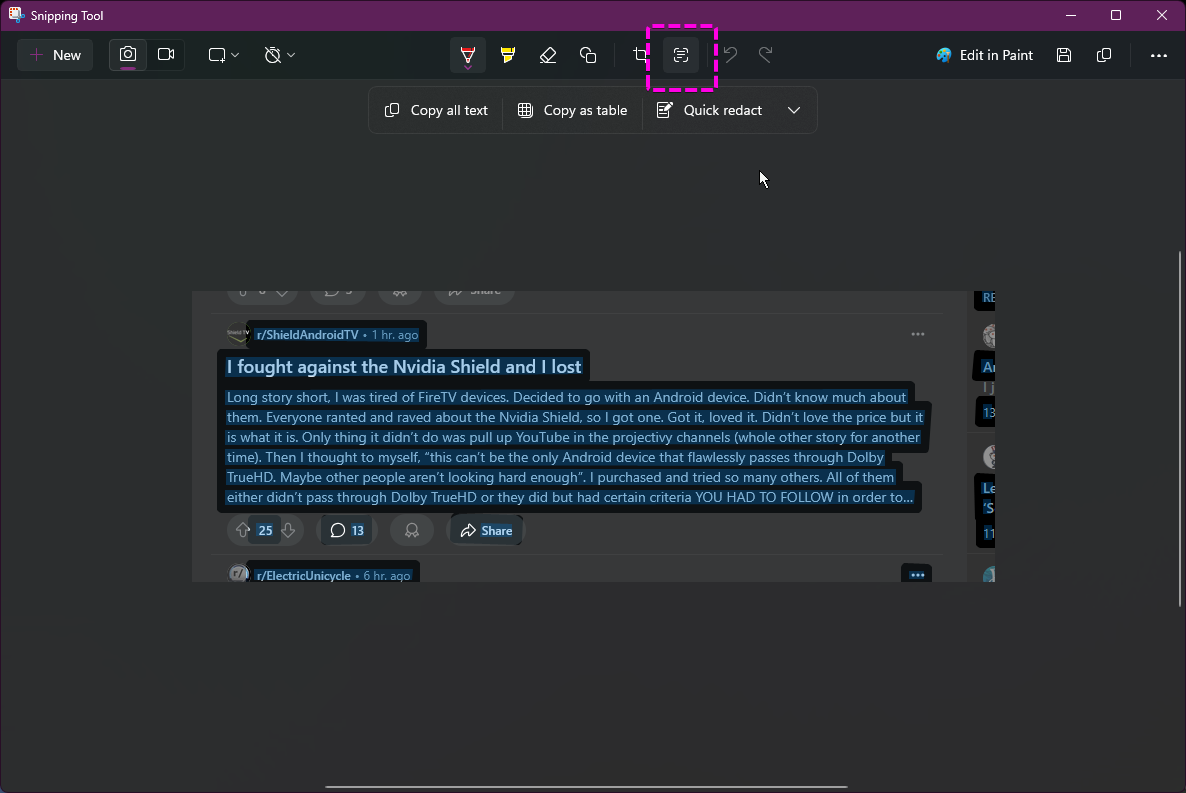The width and height of the screenshot is (1186, 793).
Task: Click Copy all text
Action: (x=436, y=110)
